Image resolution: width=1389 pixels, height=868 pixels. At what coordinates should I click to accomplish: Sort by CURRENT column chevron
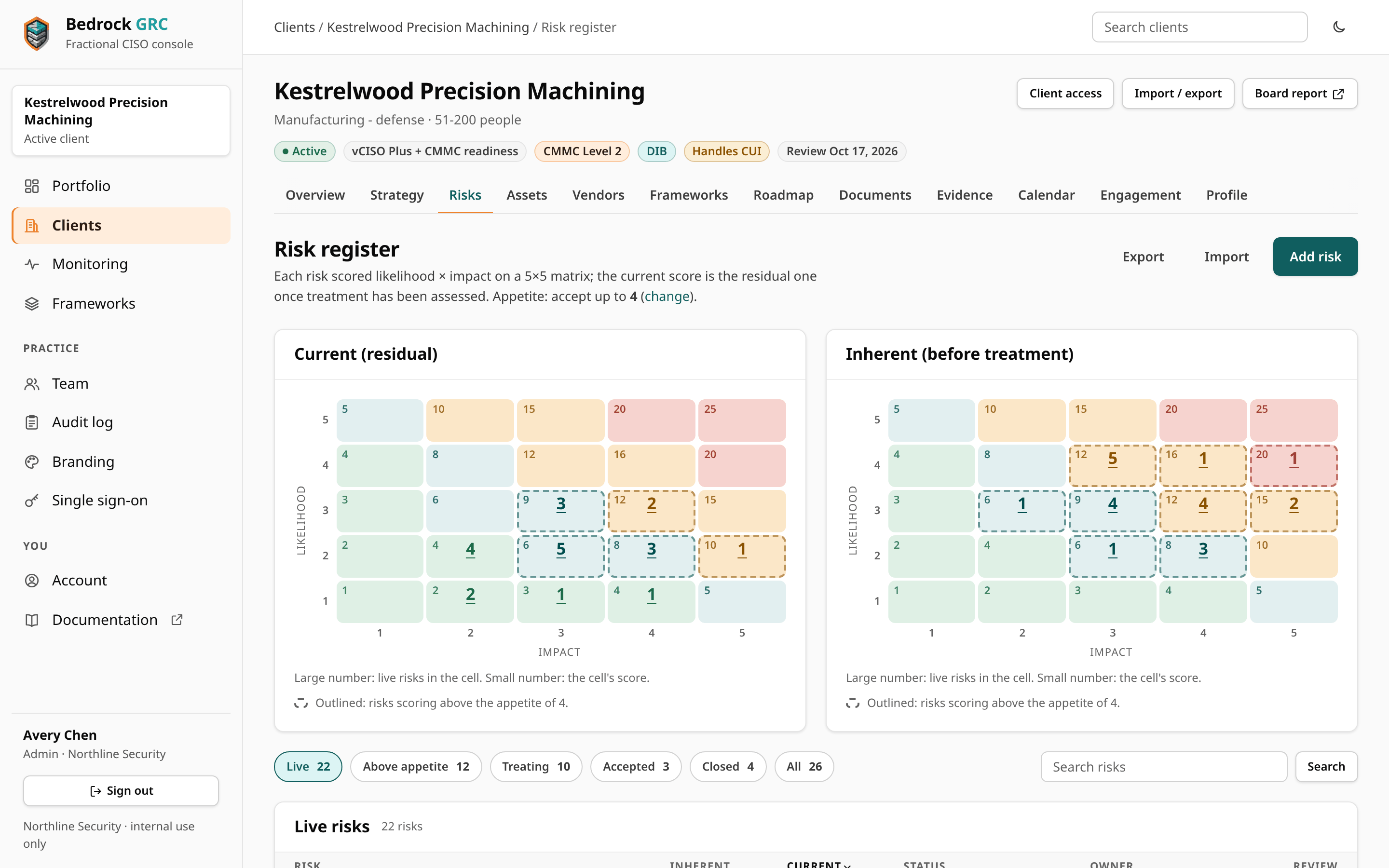[848, 865]
